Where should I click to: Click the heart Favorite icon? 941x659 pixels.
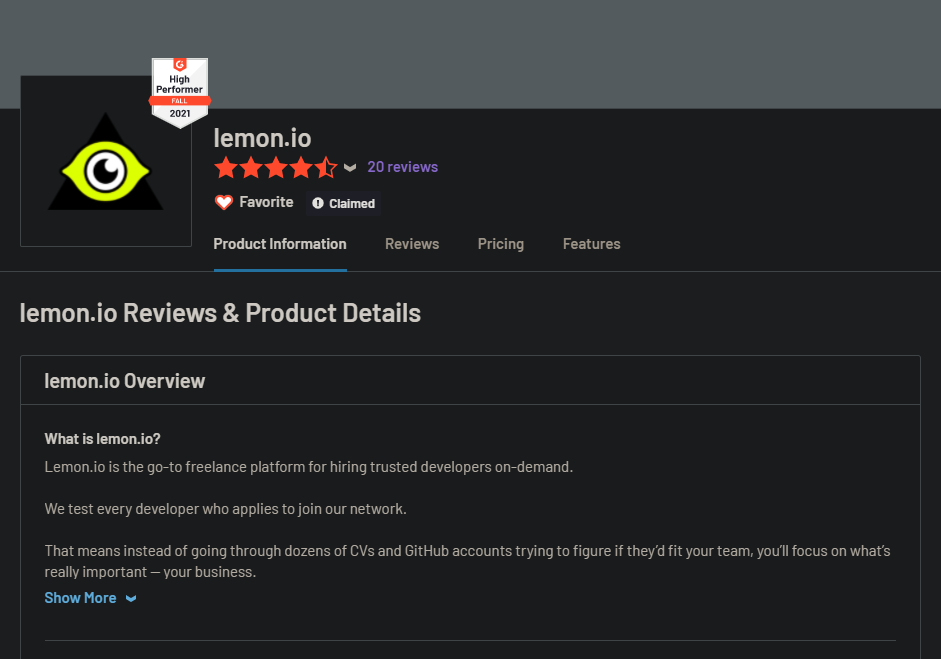click(x=224, y=202)
